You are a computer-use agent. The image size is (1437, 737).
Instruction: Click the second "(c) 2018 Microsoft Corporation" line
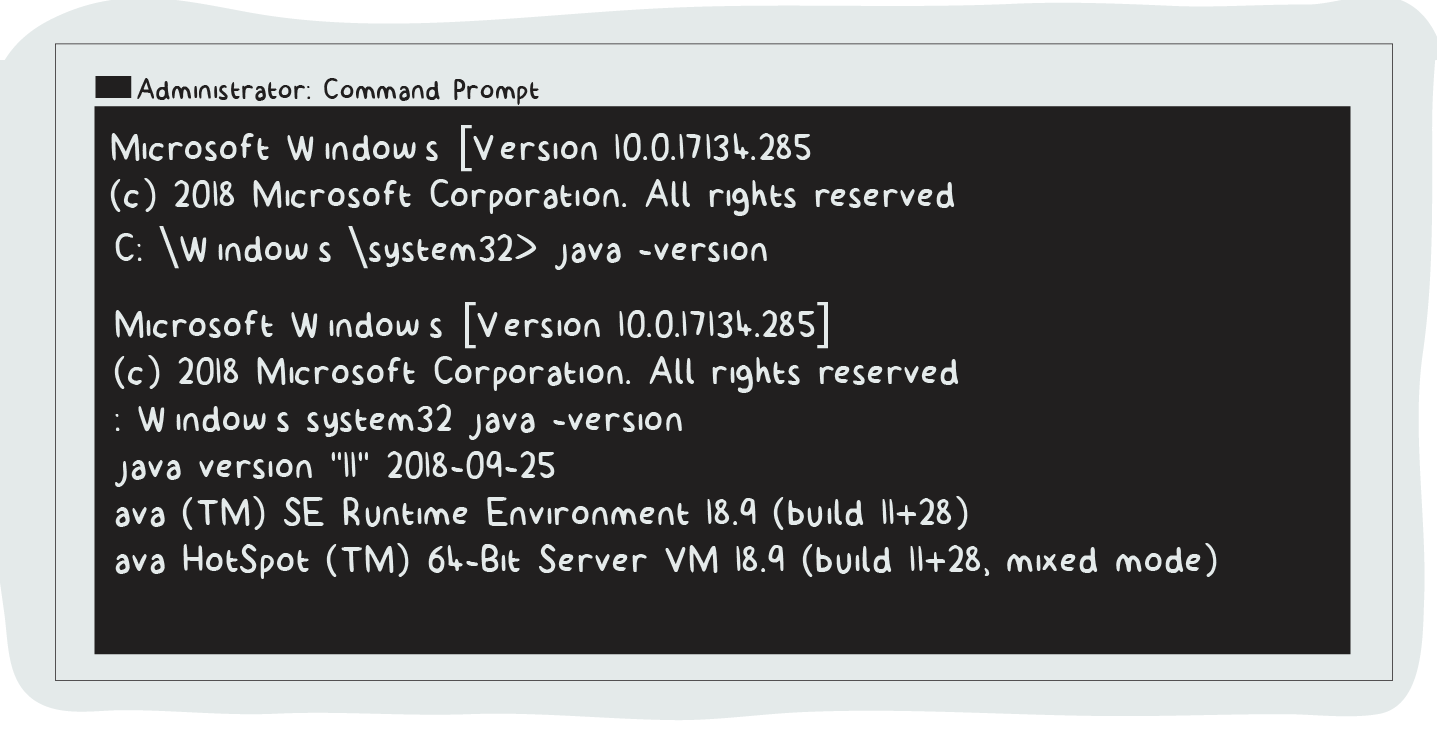pos(536,374)
